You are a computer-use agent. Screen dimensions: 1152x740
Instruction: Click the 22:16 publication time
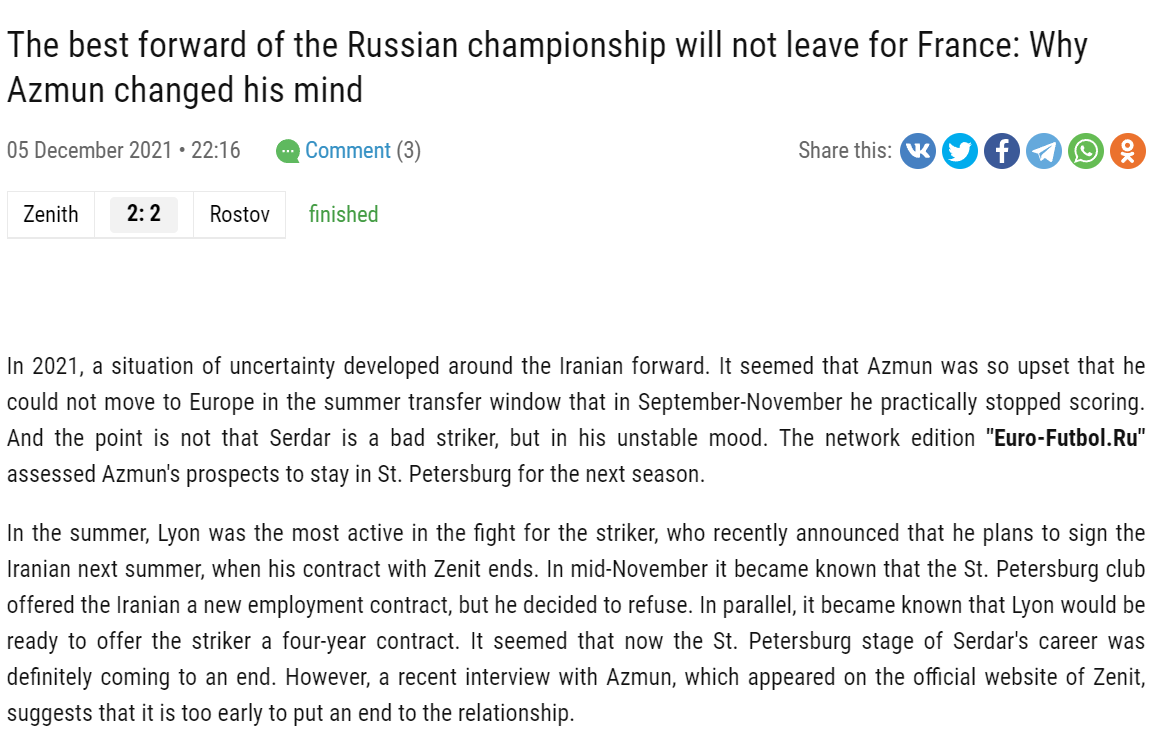click(216, 151)
